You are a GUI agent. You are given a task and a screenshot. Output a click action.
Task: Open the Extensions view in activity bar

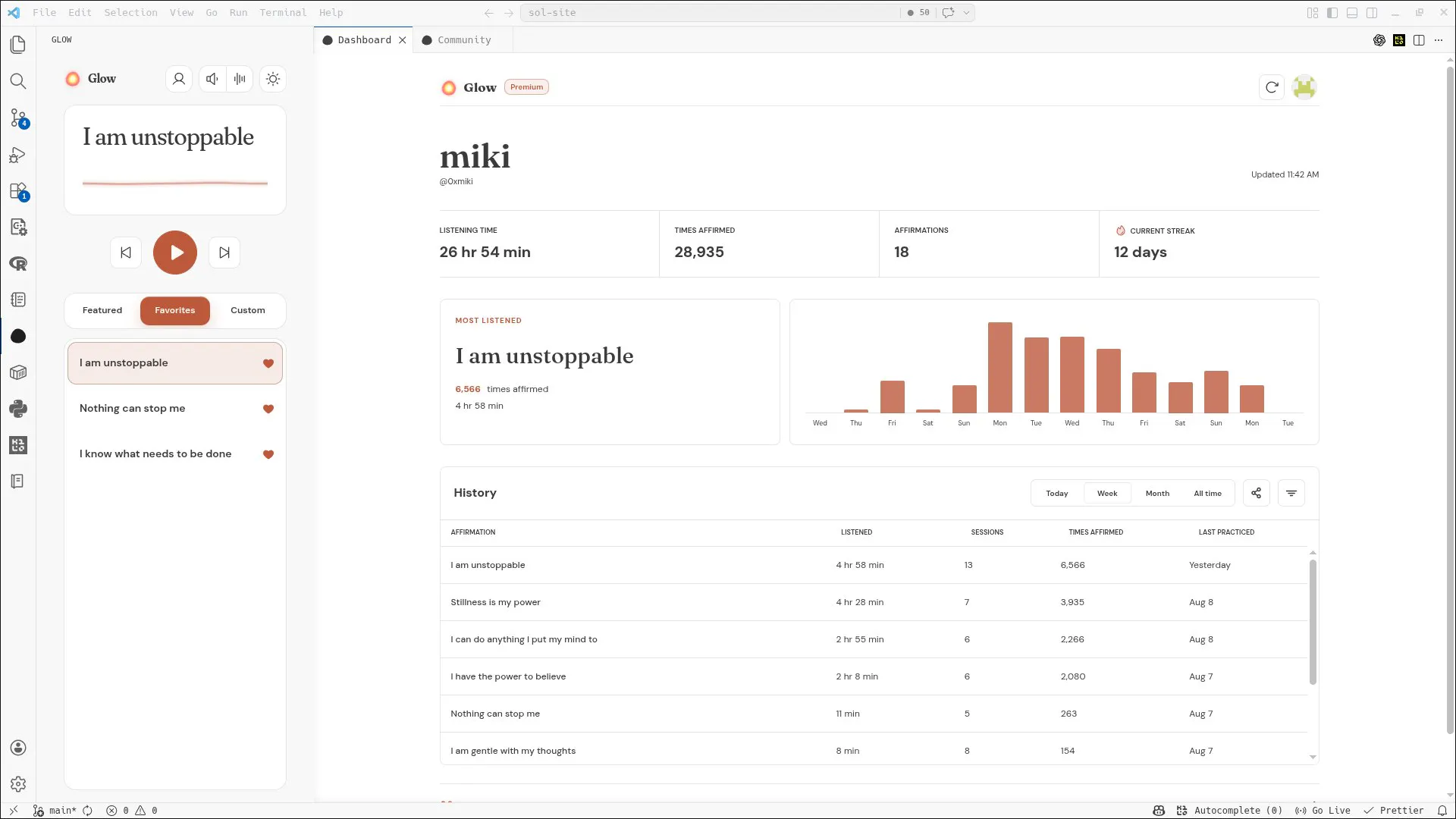tap(18, 191)
